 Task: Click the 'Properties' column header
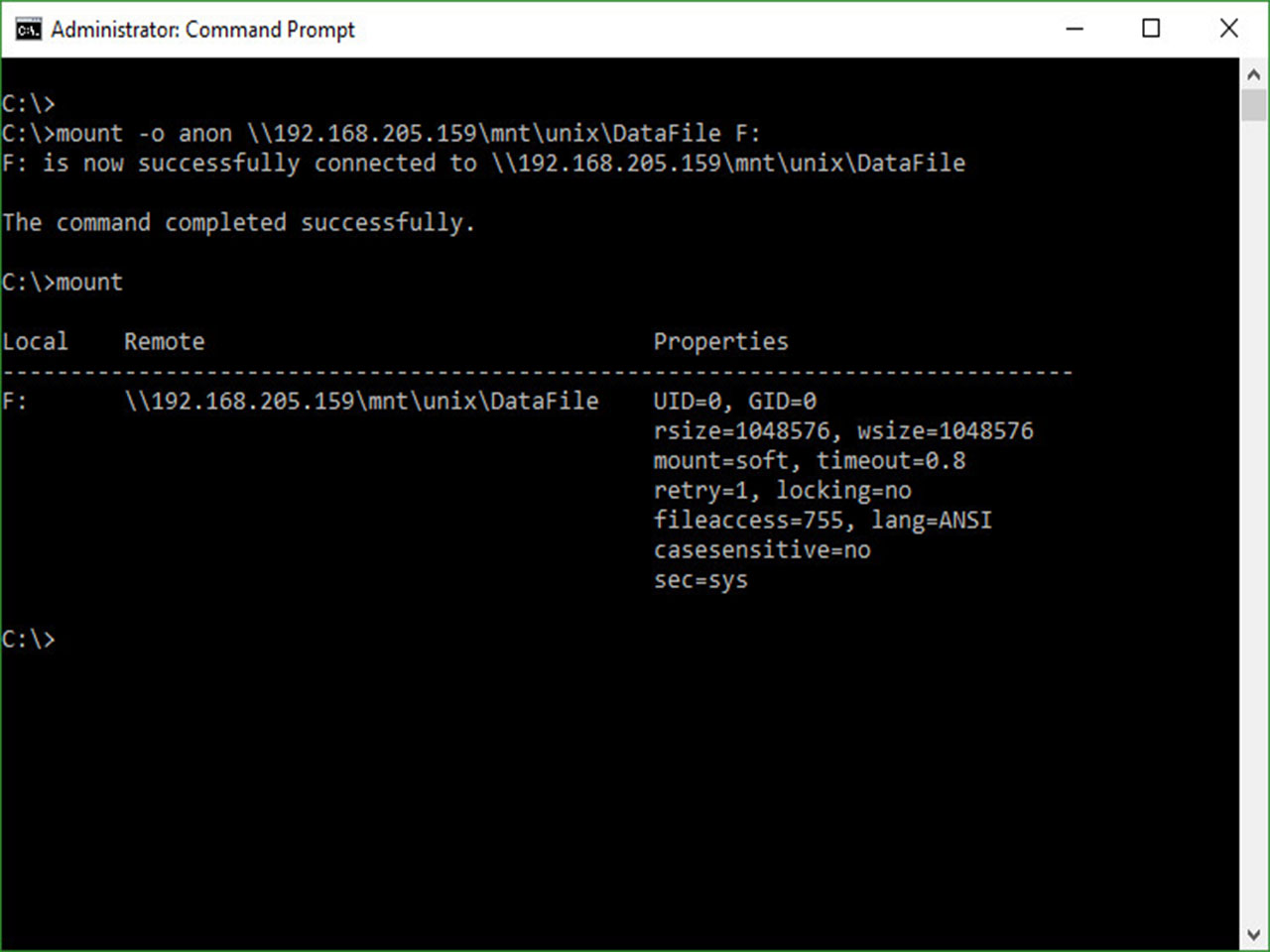[720, 342]
